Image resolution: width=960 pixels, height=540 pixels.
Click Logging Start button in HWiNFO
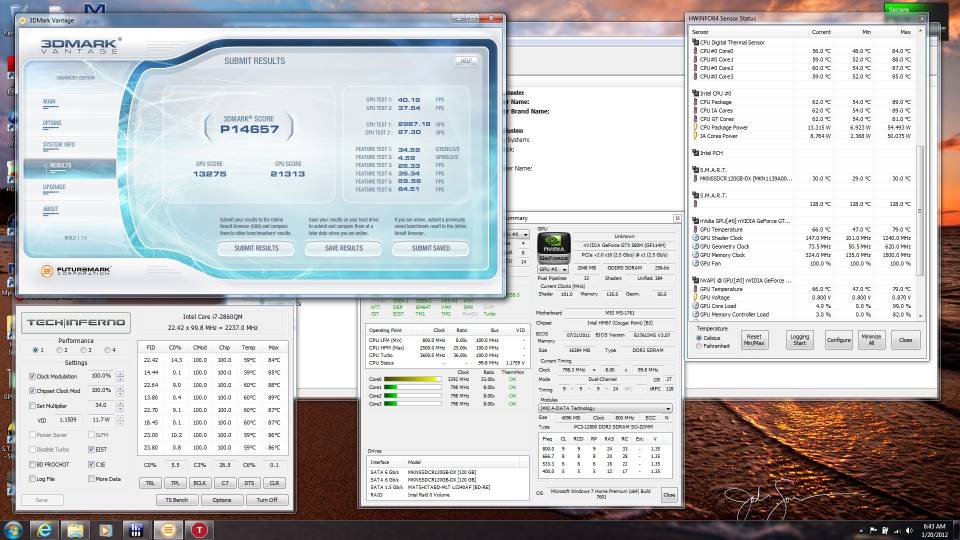(800, 340)
